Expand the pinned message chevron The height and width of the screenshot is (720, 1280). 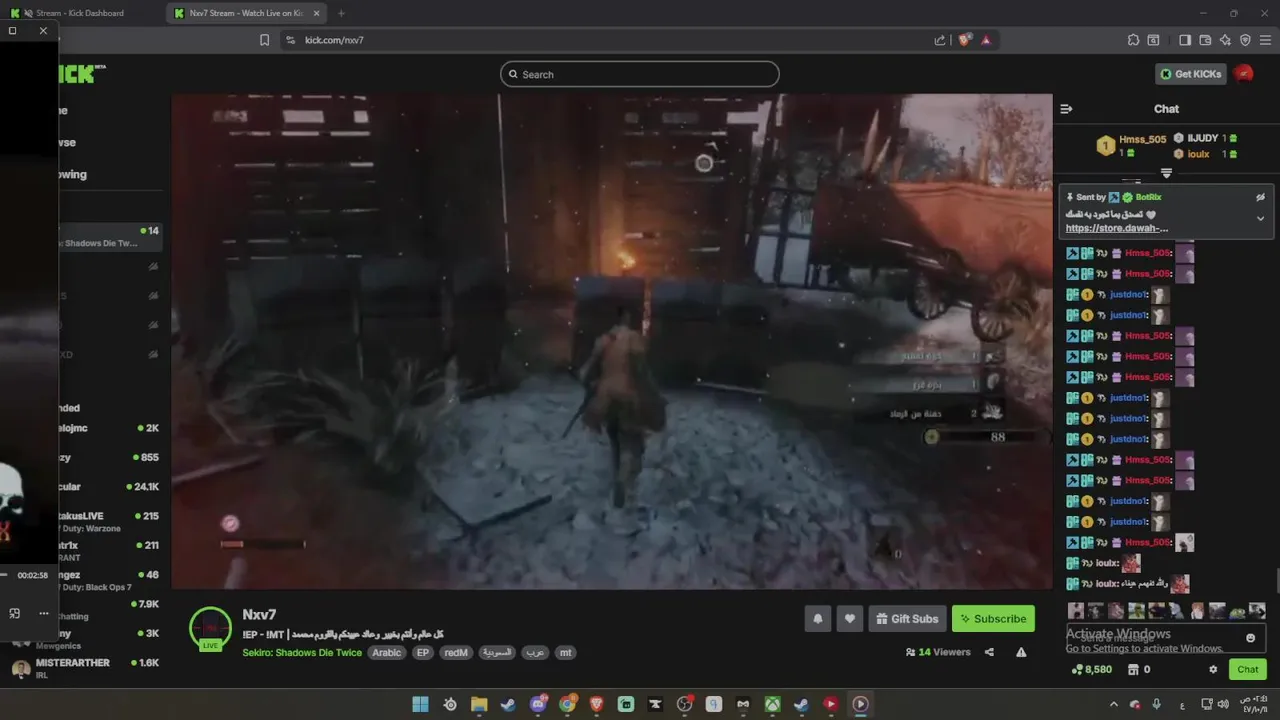tap(1260, 218)
